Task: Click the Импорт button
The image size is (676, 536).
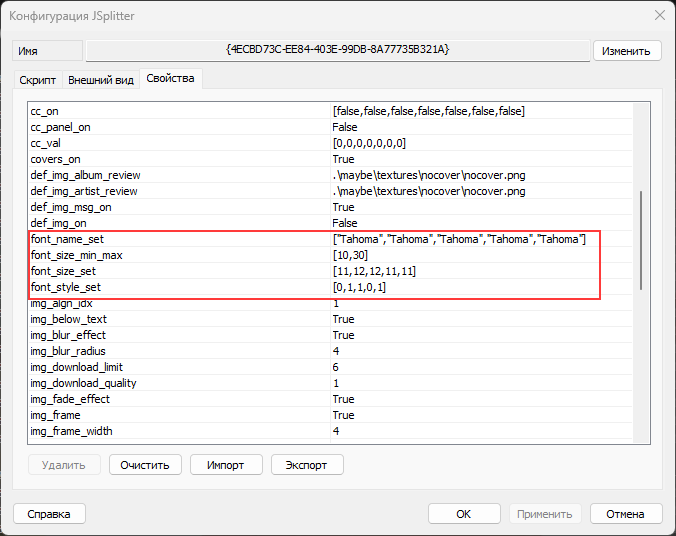Action: 225,465
